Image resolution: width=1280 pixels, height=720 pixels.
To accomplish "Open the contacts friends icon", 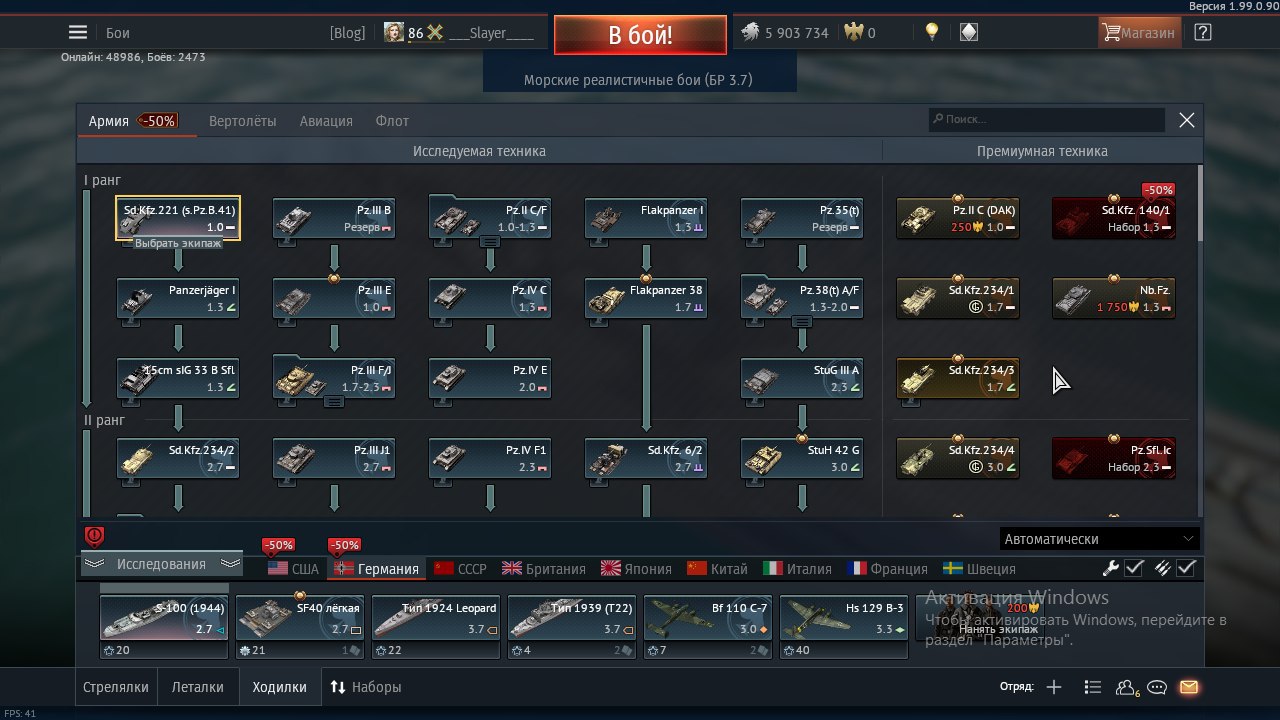I will (1127, 687).
